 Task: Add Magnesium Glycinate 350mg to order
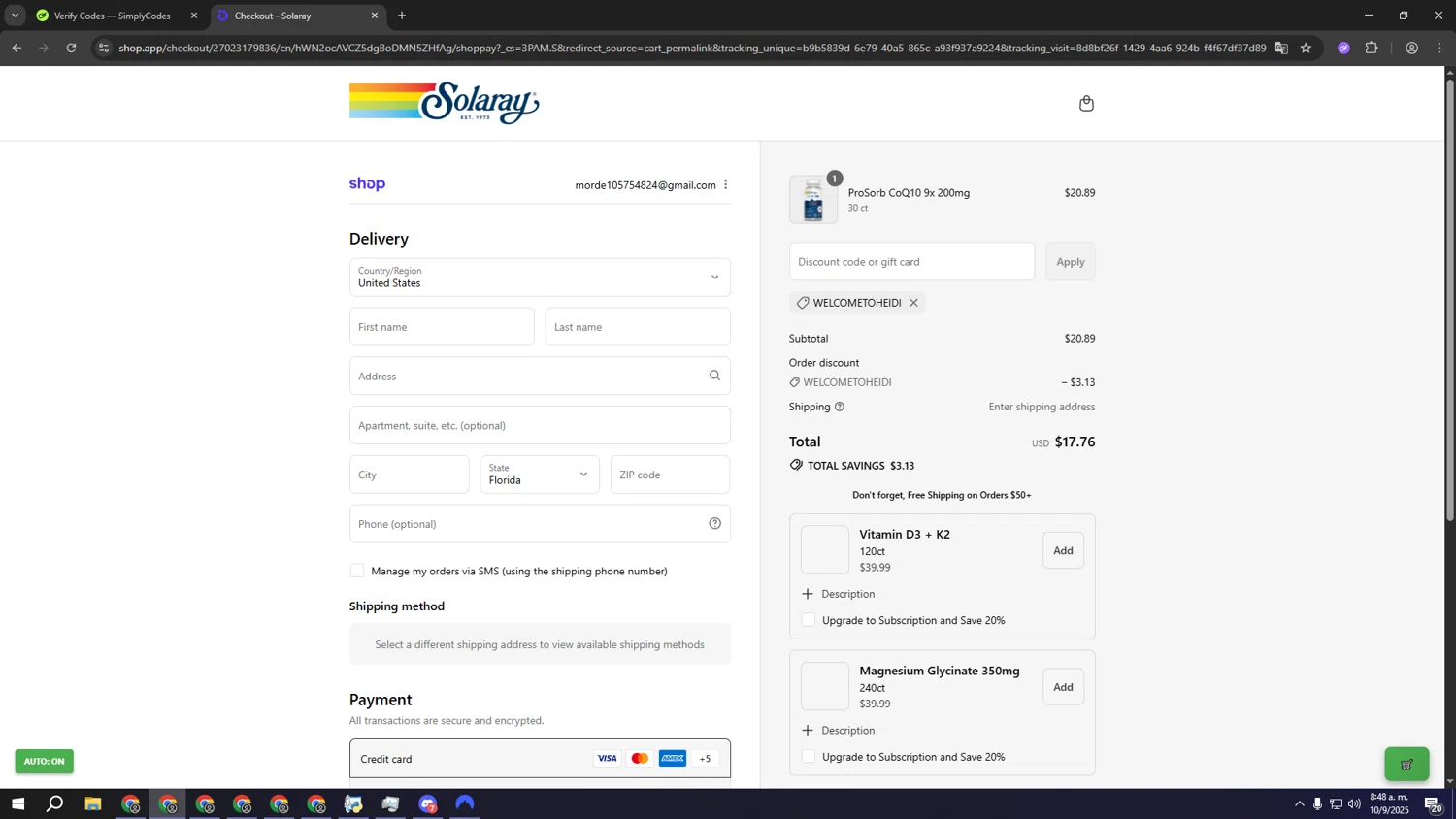(1063, 687)
